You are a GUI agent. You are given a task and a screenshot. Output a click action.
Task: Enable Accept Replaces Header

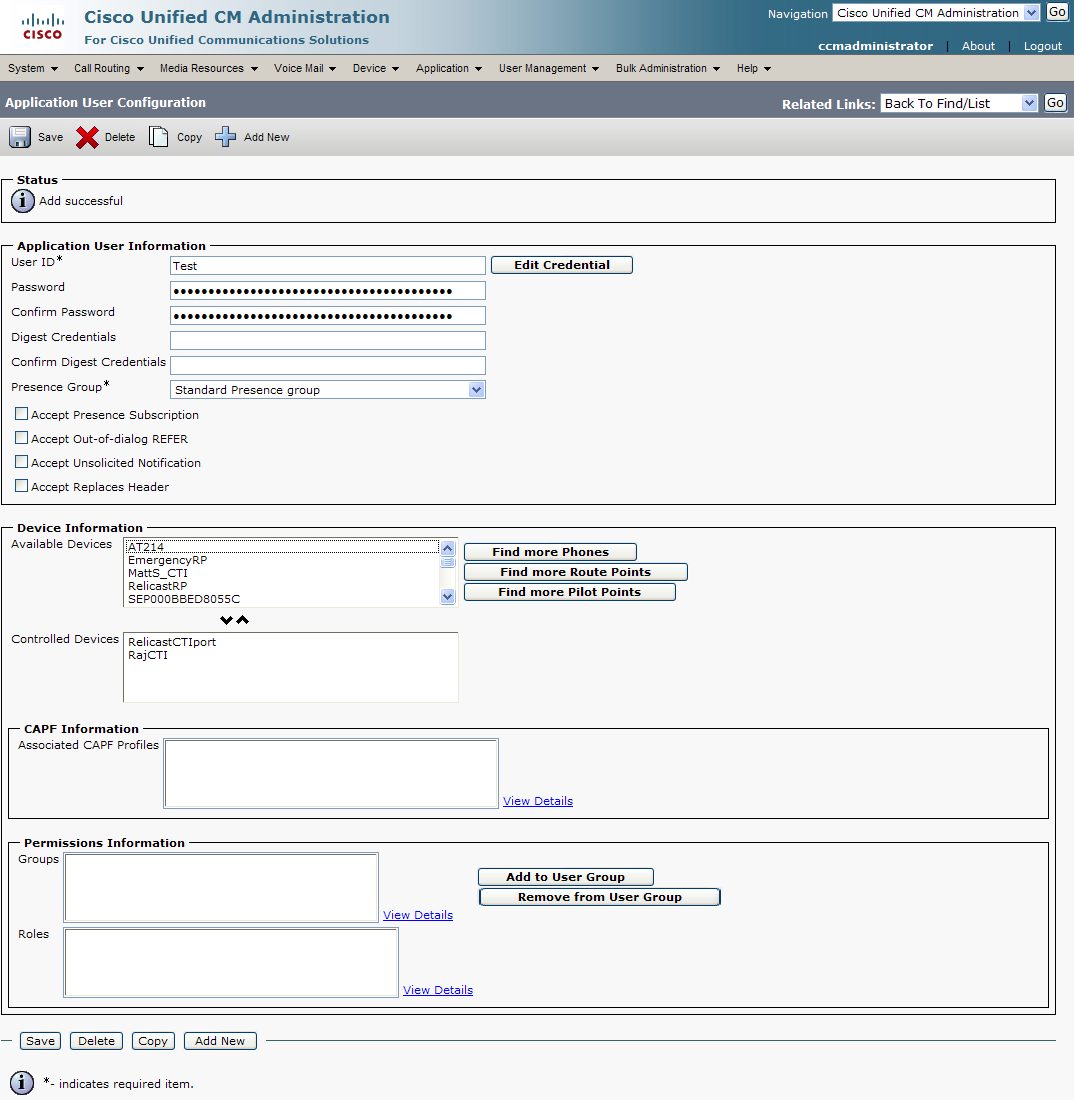click(x=21, y=485)
